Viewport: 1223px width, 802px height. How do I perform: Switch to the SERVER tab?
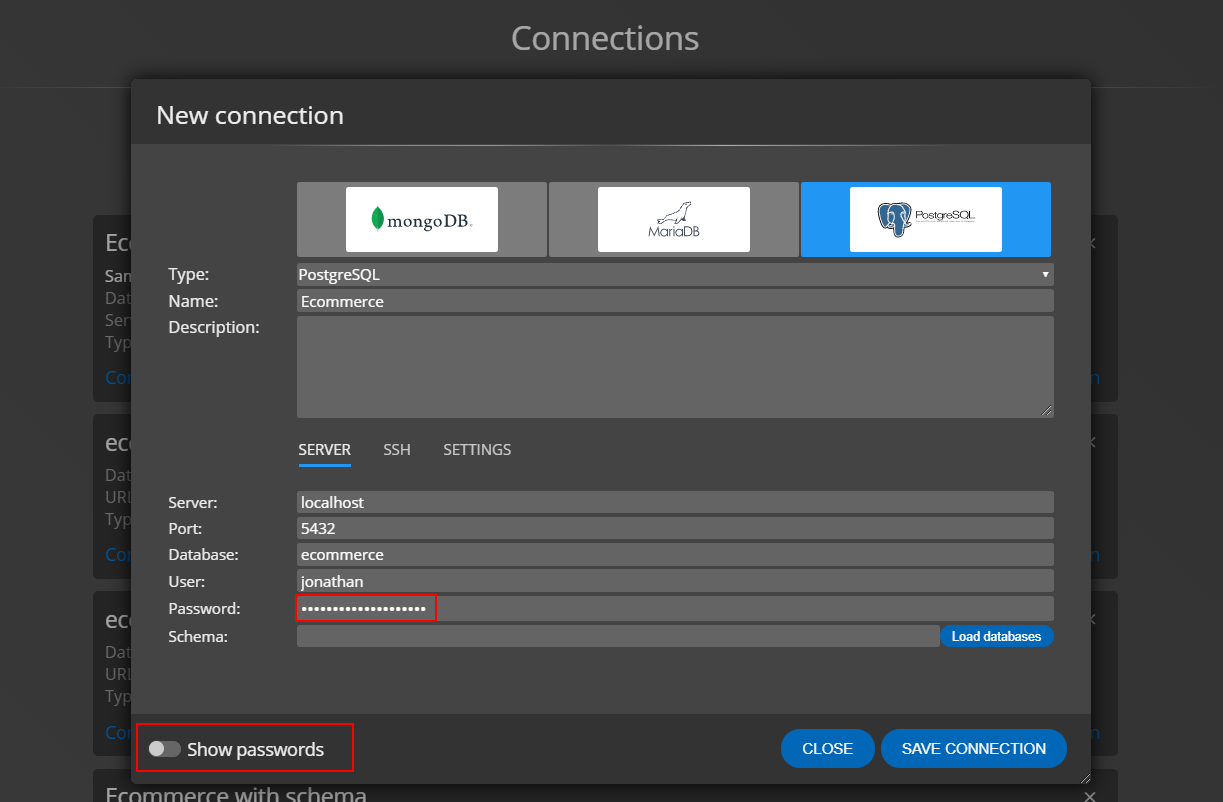tap(325, 450)
